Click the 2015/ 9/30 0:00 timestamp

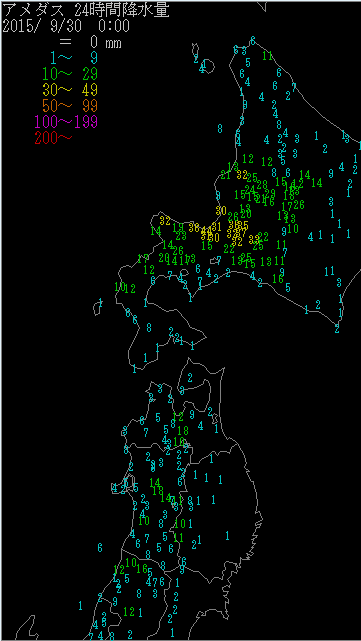66,27
